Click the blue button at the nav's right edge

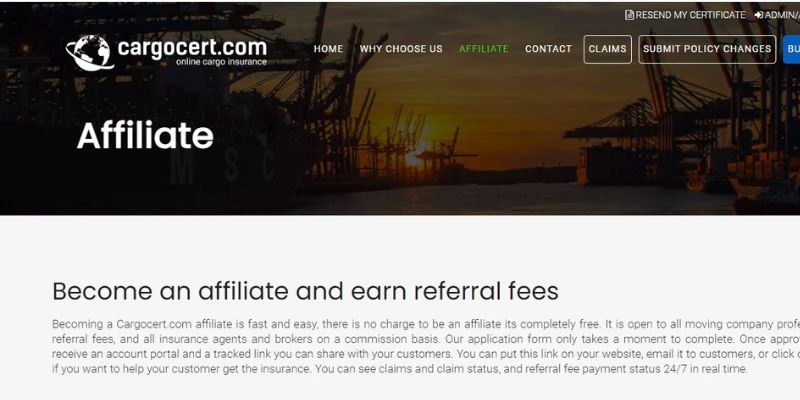tap(791, 49)
